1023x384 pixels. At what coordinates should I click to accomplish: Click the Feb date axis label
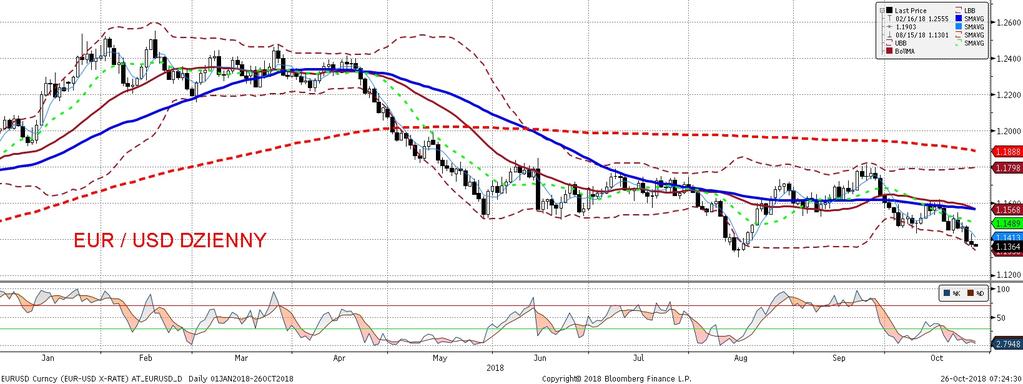[x=145, y=358]
